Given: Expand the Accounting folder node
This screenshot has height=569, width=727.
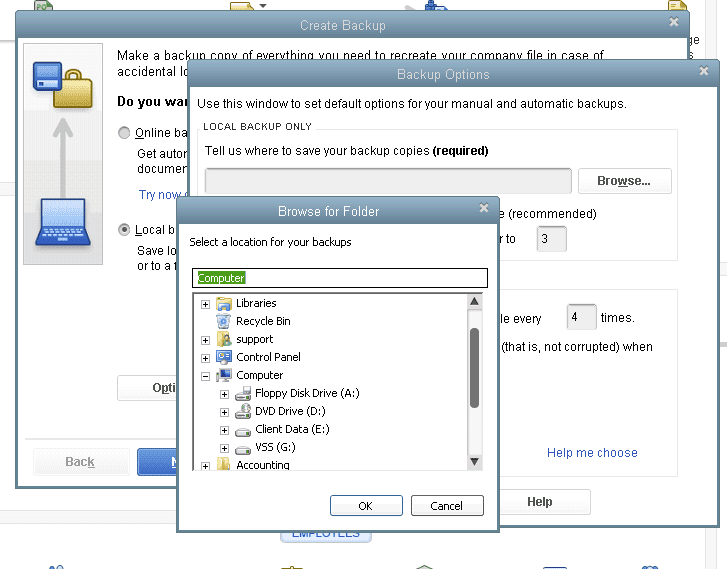Looking at the screenshot, I should click(x=205, y=466).
